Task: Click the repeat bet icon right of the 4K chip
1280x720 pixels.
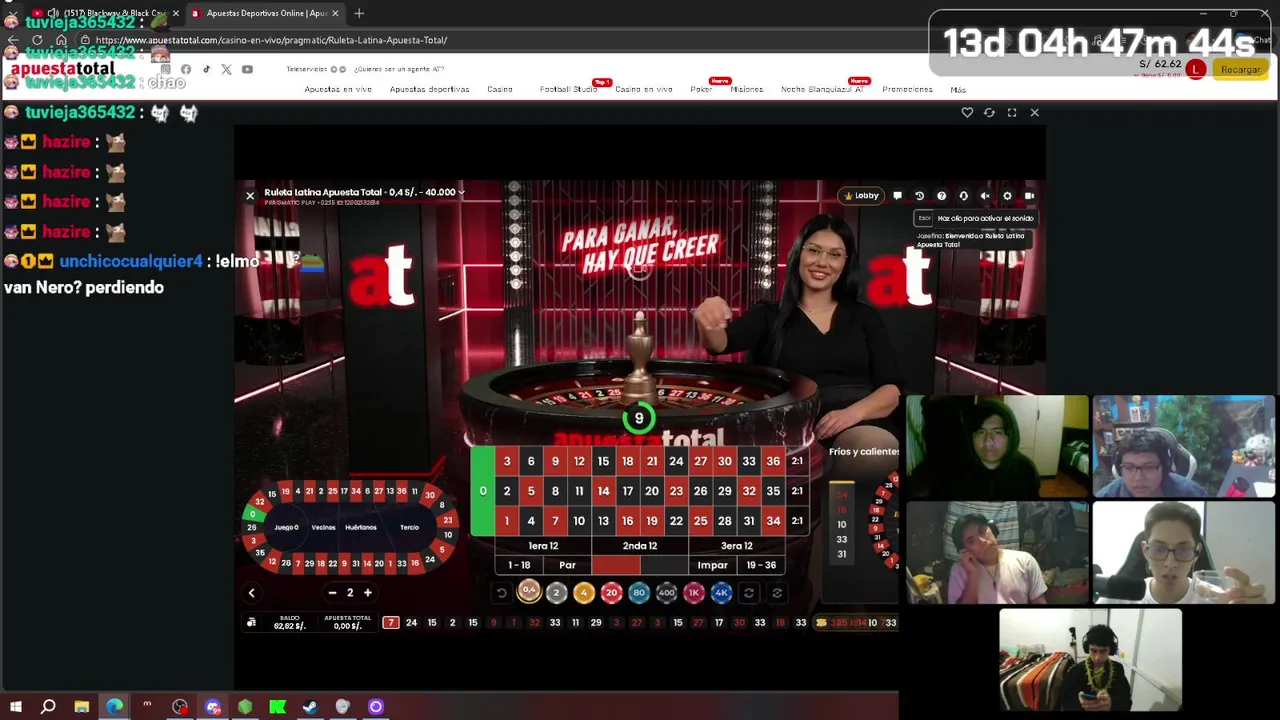Action: (748, 593)
